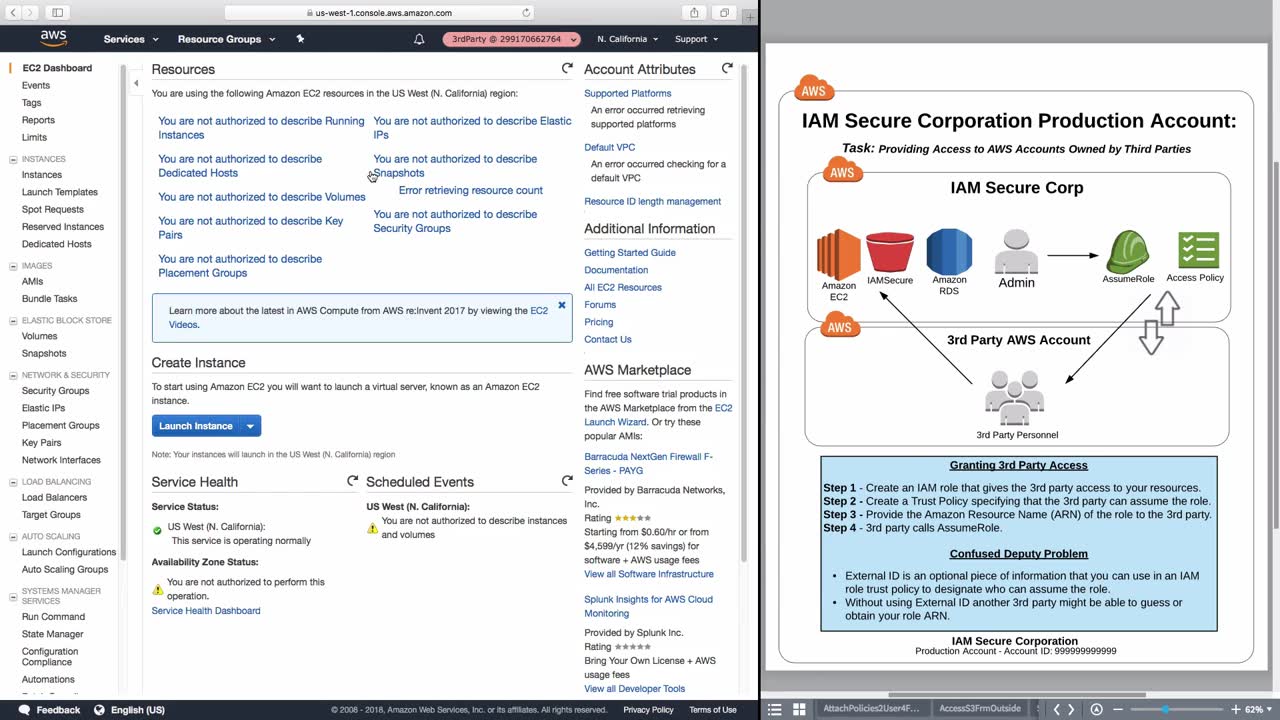The height and width of the screenshot is (720, 1280).
Task: Open Spot Requests in the sidebar
Action: click(53, 209)
